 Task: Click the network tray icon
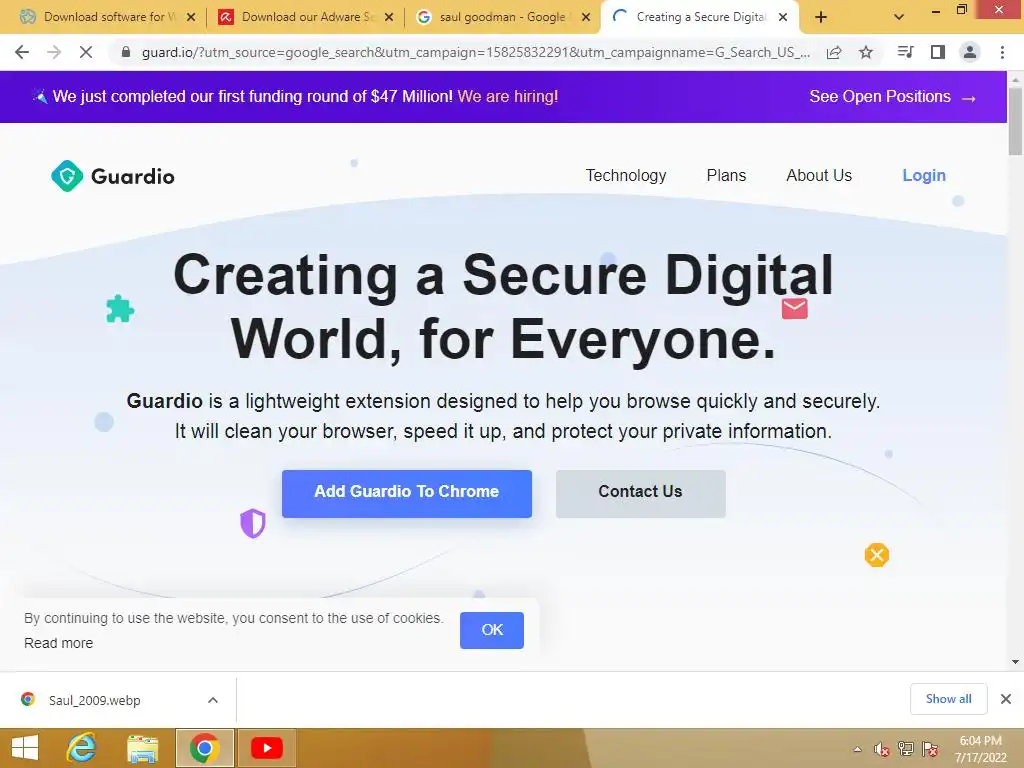[906, 749]
